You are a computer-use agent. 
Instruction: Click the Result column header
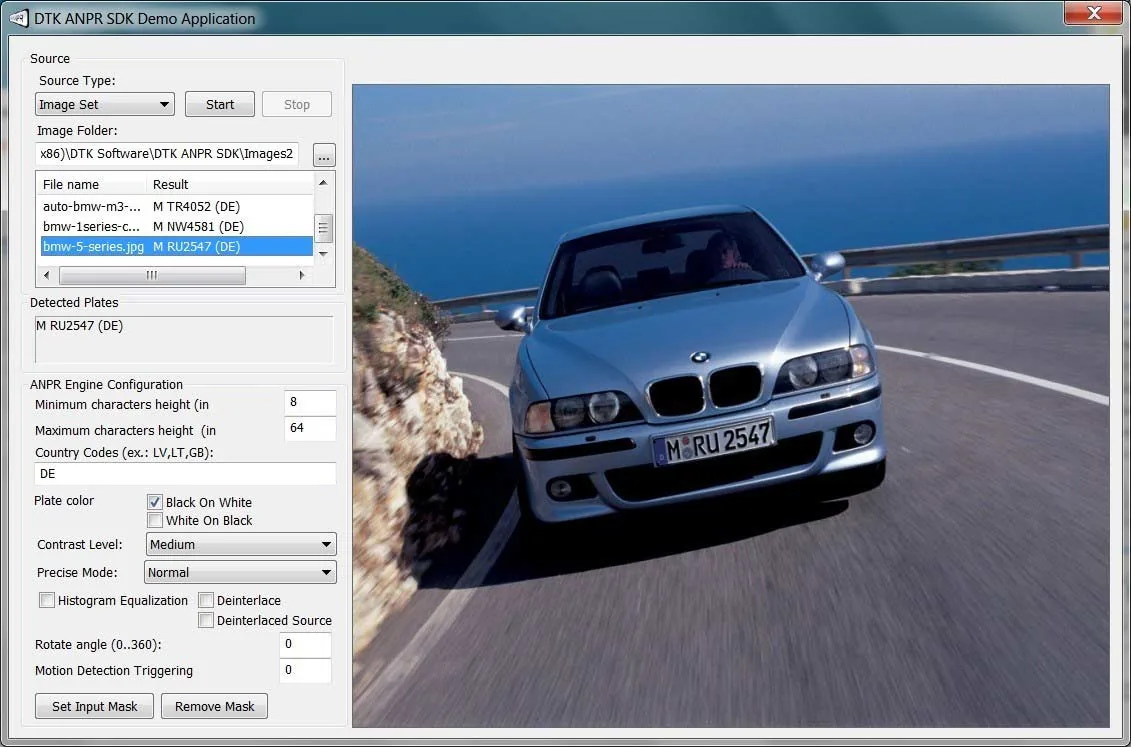tap(230, 184)
